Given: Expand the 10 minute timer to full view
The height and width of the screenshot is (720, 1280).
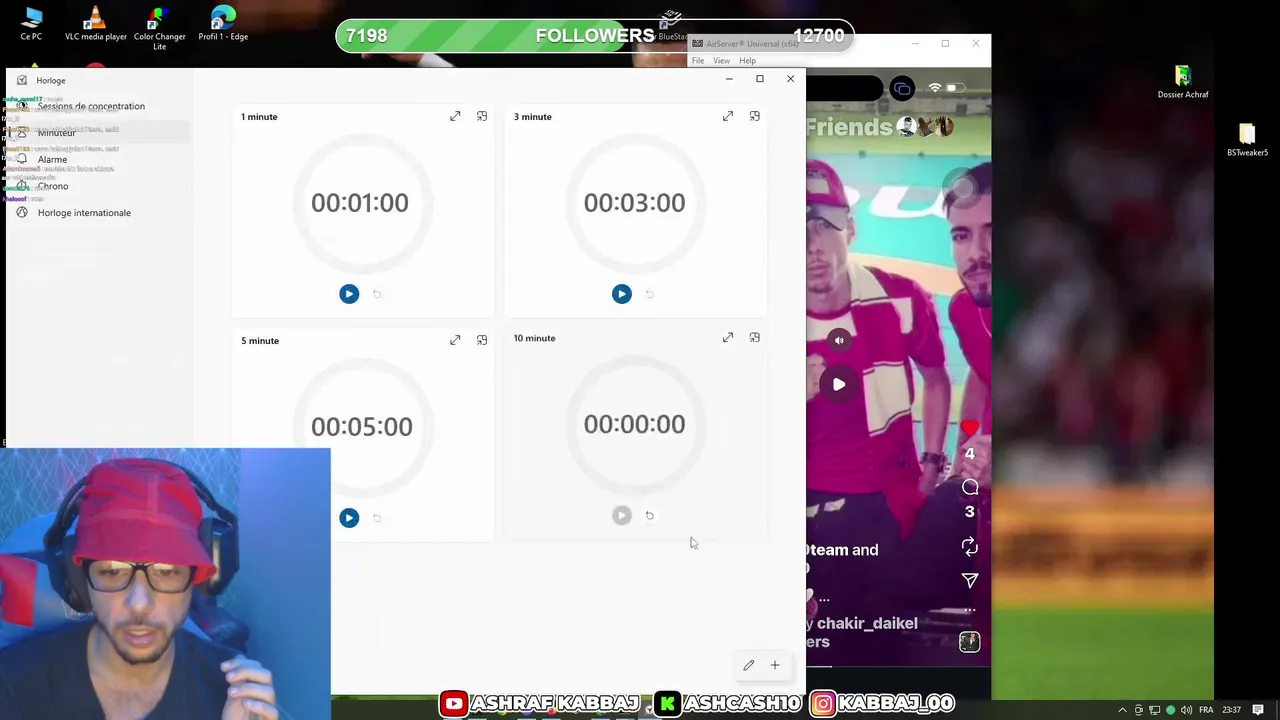Looking at the screenshot, I should pos(728,338).
